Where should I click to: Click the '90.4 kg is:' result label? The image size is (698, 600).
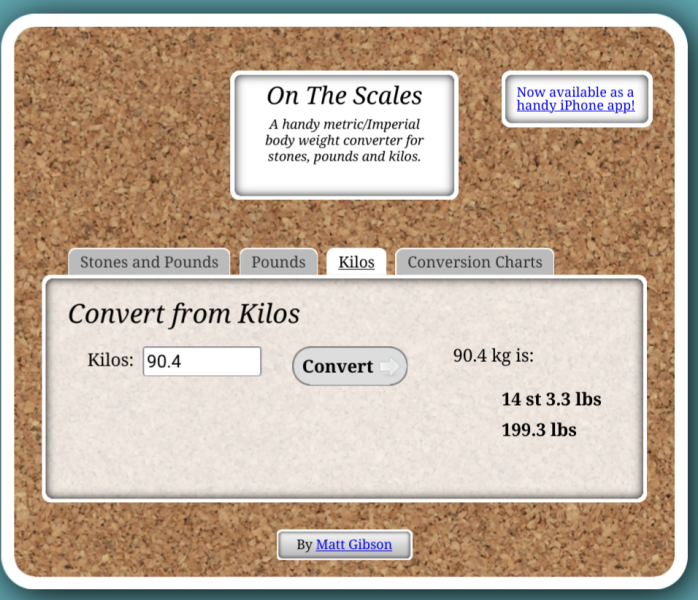pyautogui.click(x=493, y=355)
